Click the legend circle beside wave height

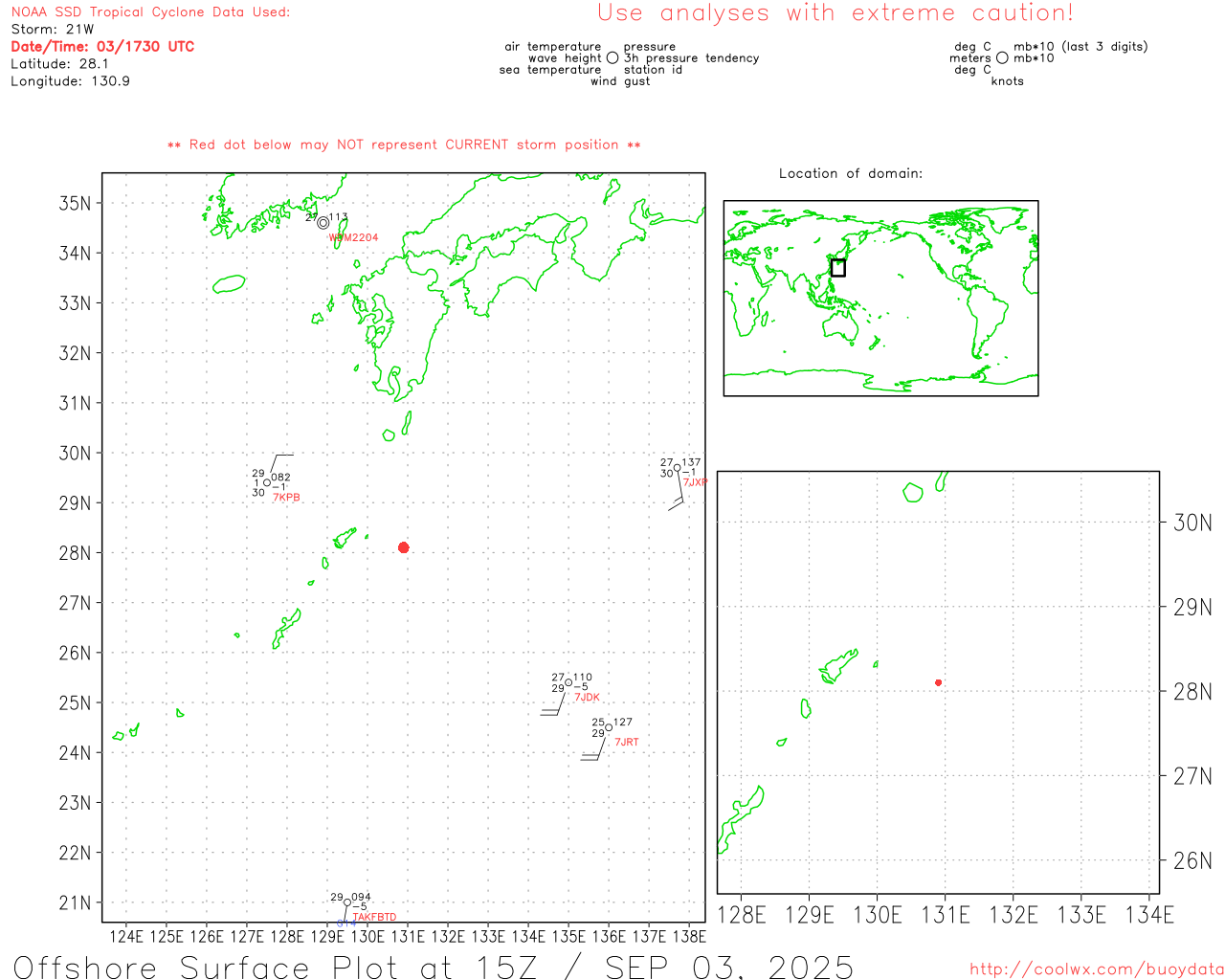(612, 58)
